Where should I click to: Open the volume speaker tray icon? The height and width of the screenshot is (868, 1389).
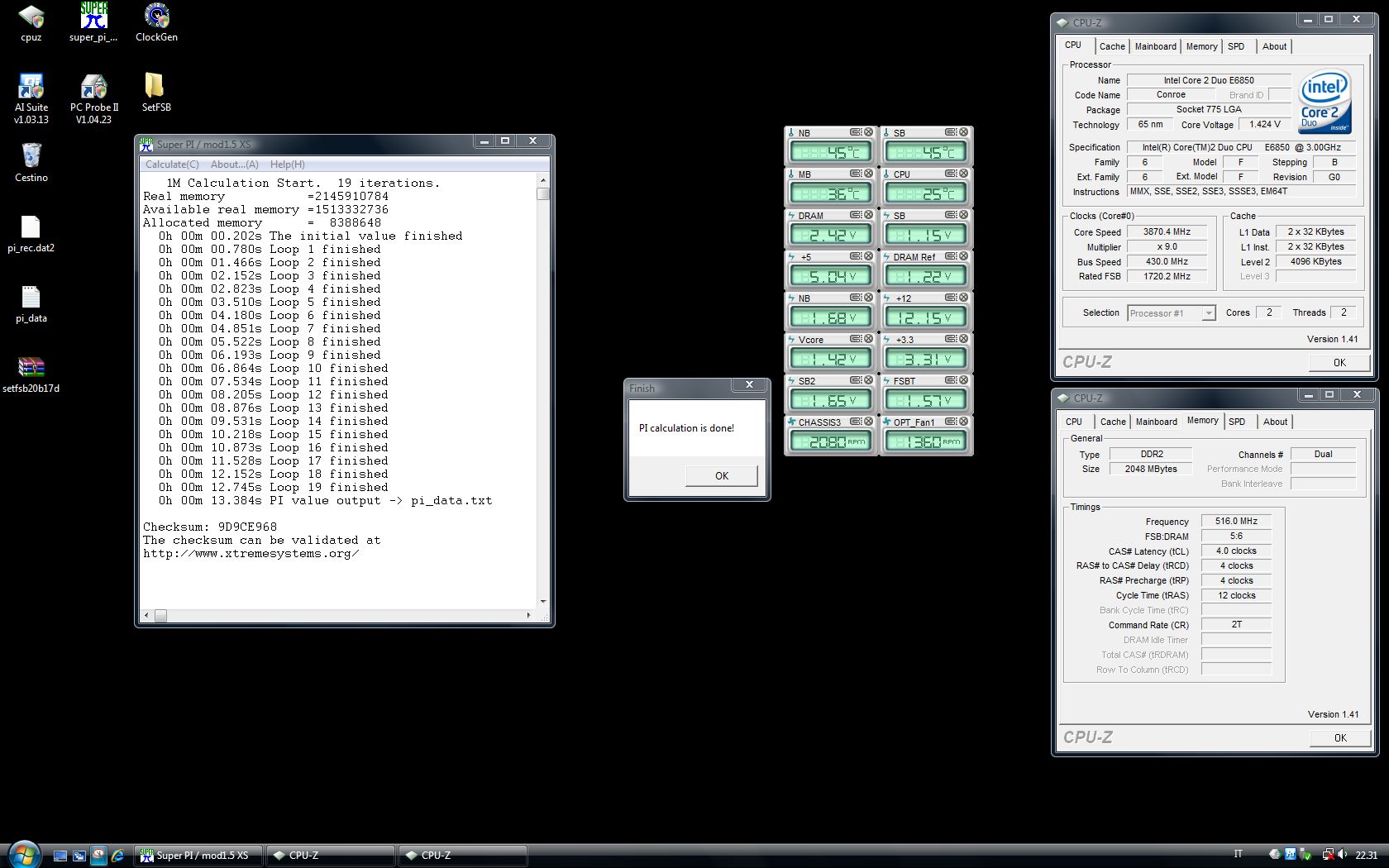1342,855
